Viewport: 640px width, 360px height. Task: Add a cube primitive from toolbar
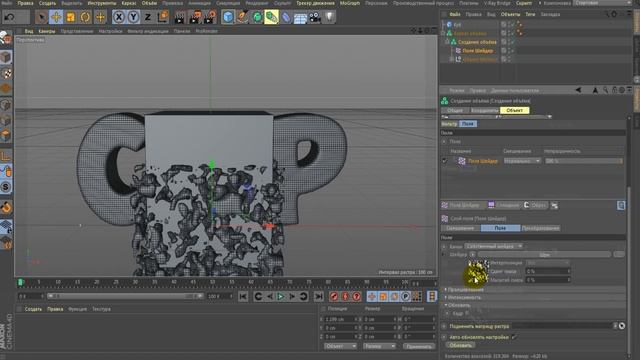(x=228, y=17)
